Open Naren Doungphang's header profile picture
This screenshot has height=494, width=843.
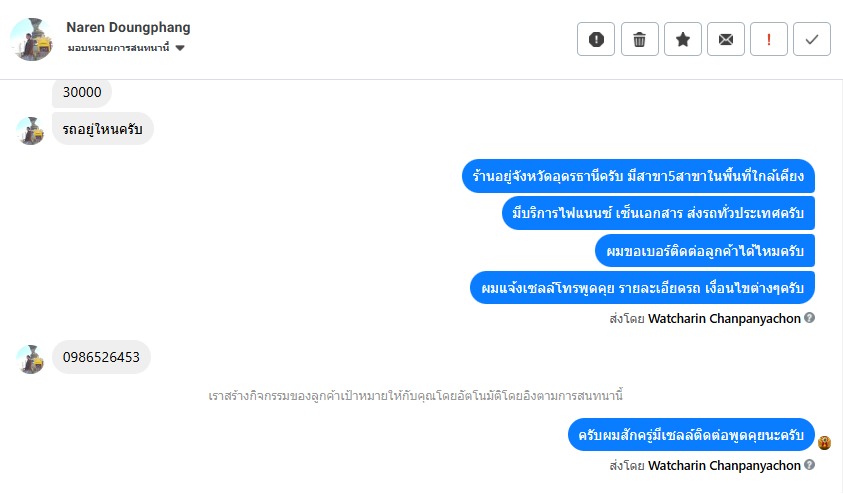31,39
